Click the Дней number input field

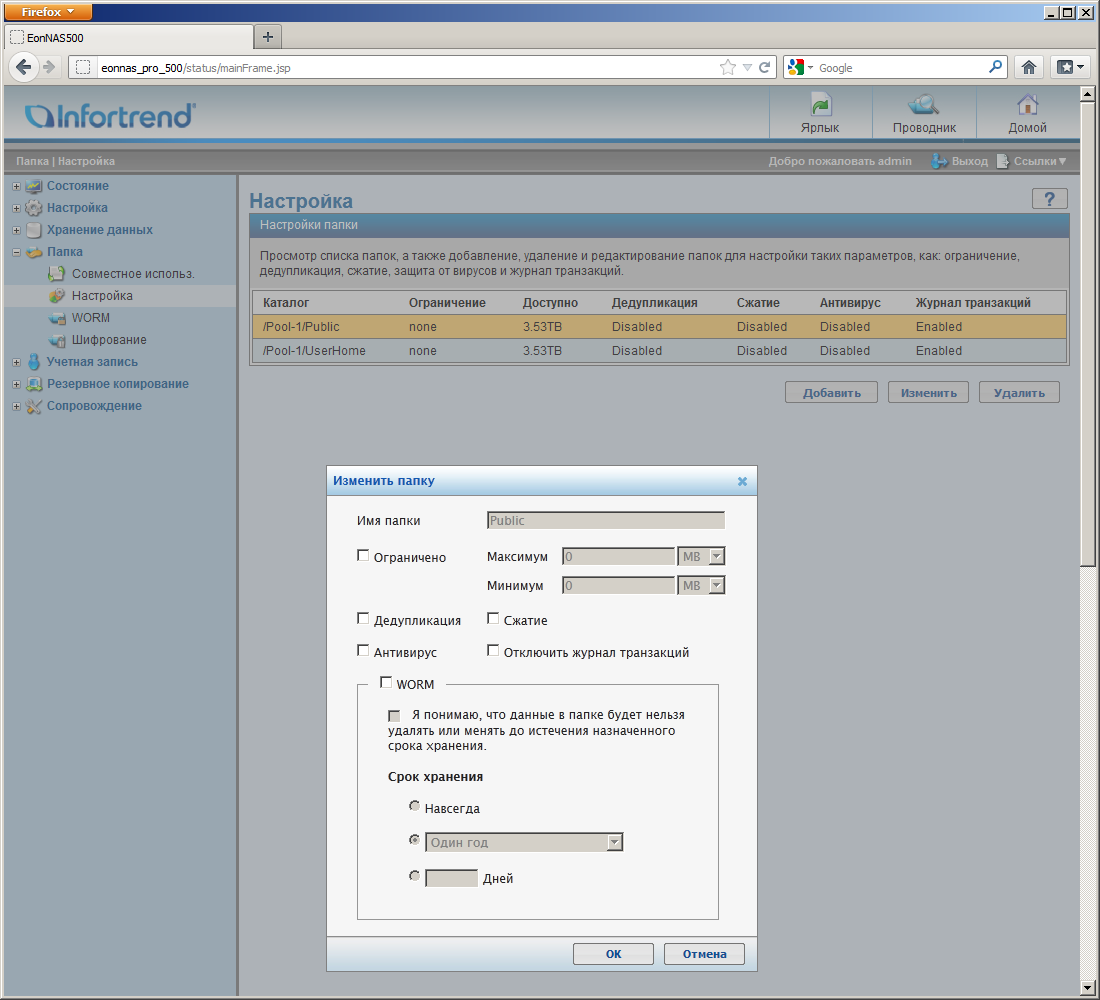451,878
